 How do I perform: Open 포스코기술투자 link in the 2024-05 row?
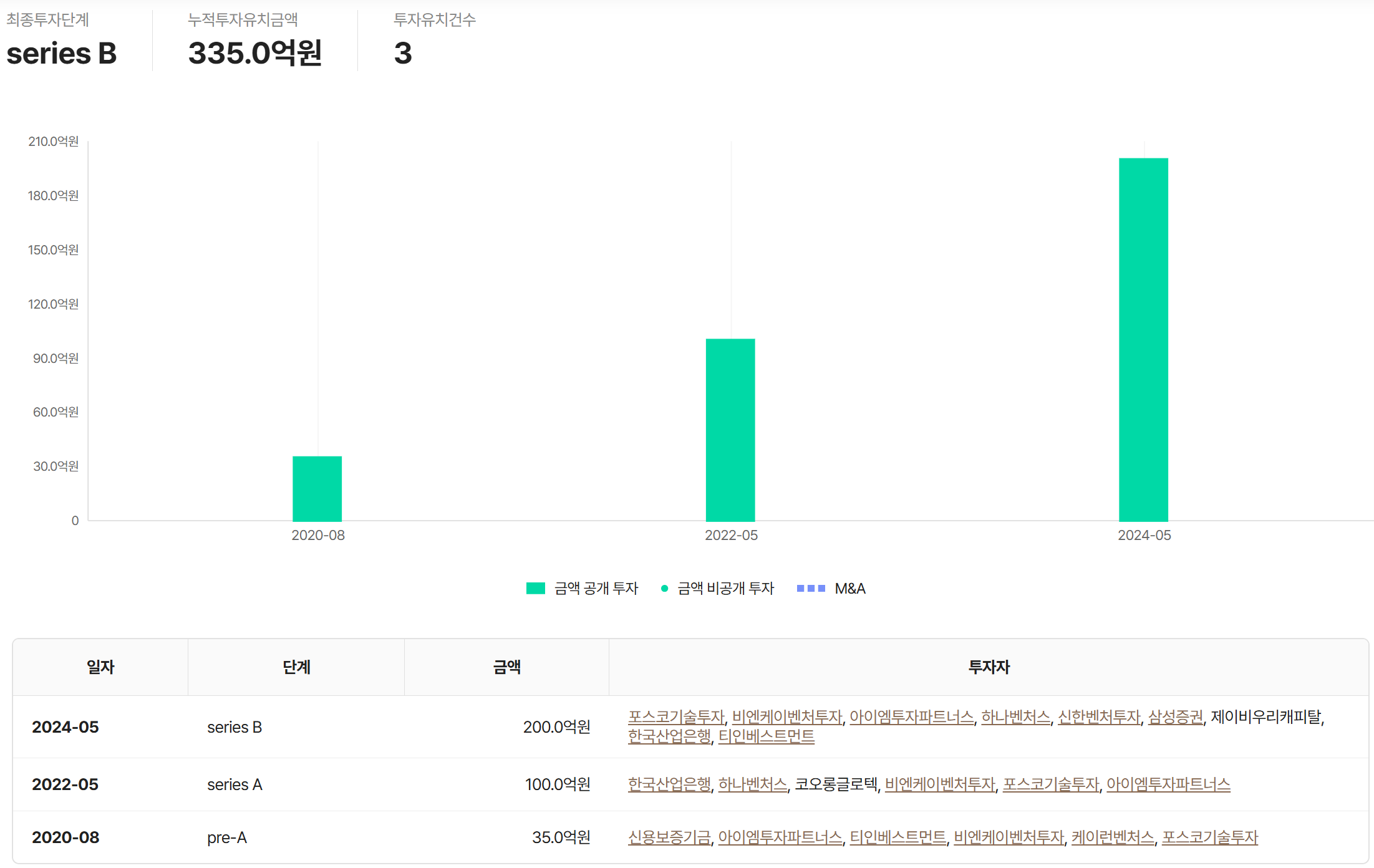(x=676, y=717)
